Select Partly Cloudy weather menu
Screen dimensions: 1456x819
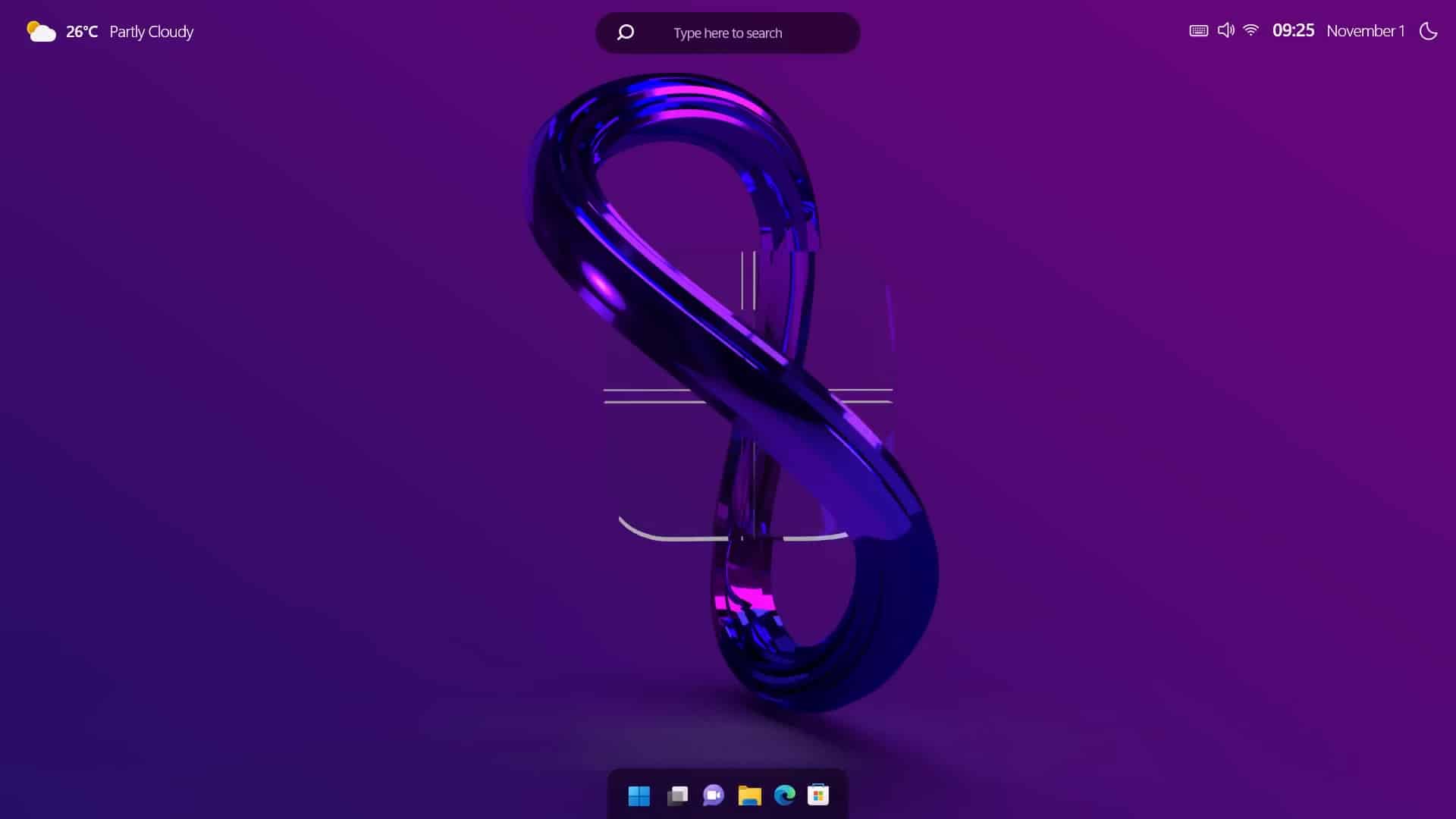pos(111,31)
